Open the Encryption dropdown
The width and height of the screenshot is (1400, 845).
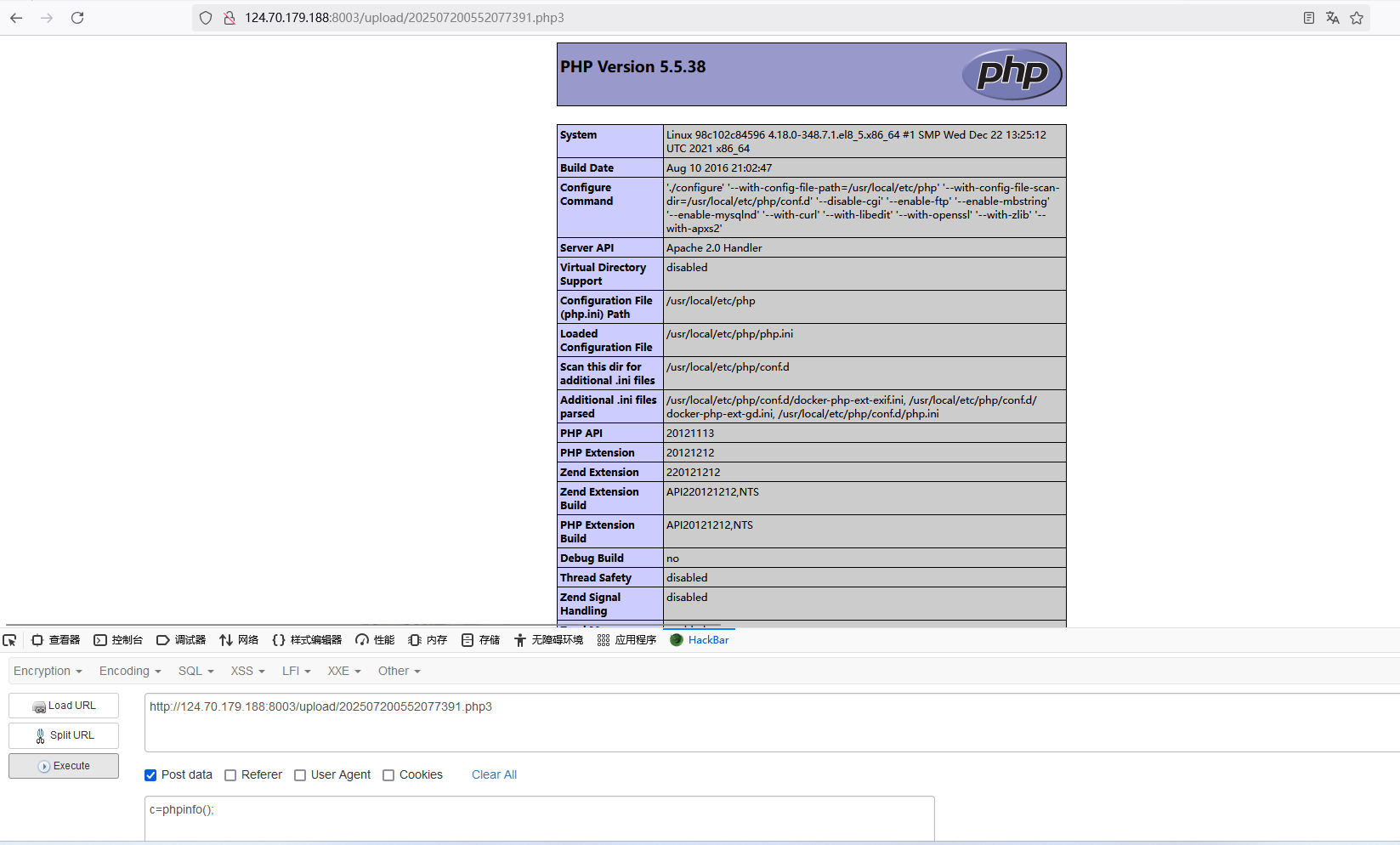pos(47,671)
